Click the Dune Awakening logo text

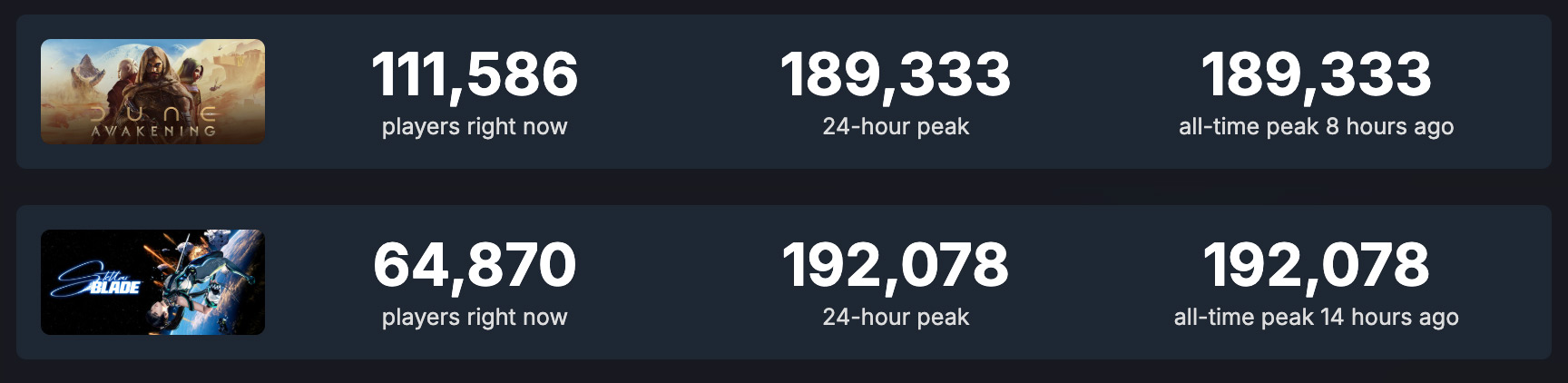[x=152, y=123]
